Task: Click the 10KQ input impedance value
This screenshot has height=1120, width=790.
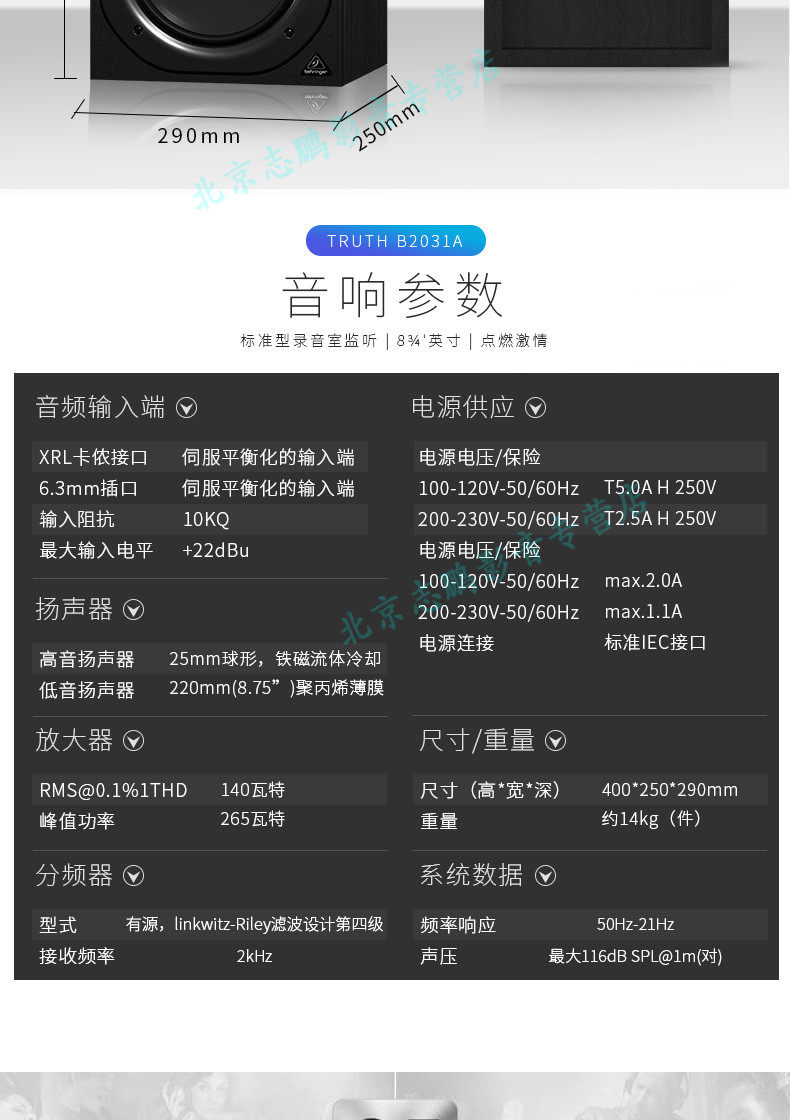Action: coord(206,519)
